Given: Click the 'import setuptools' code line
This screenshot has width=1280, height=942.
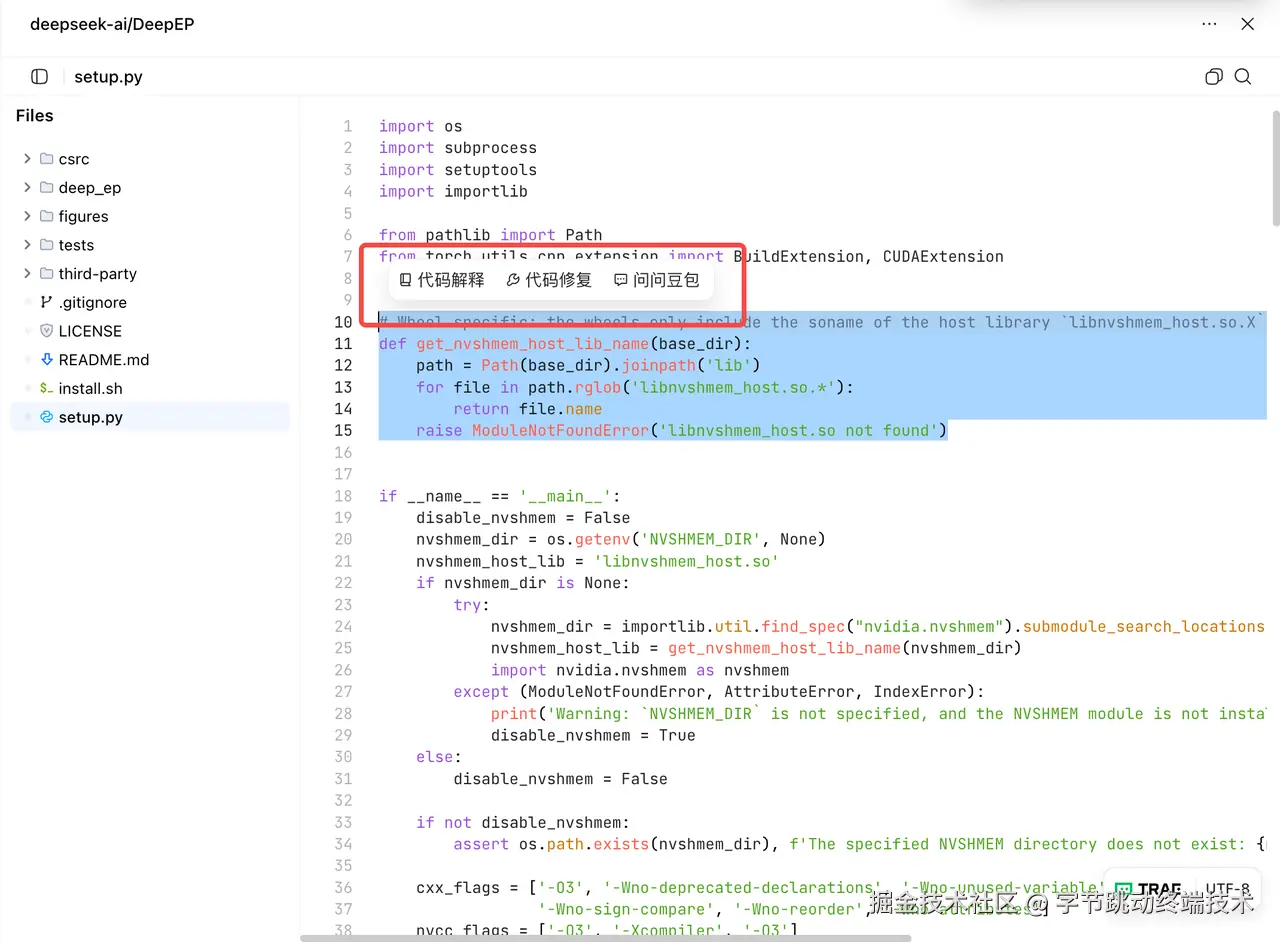Looking at the screenshot, I should coord(458,170).
